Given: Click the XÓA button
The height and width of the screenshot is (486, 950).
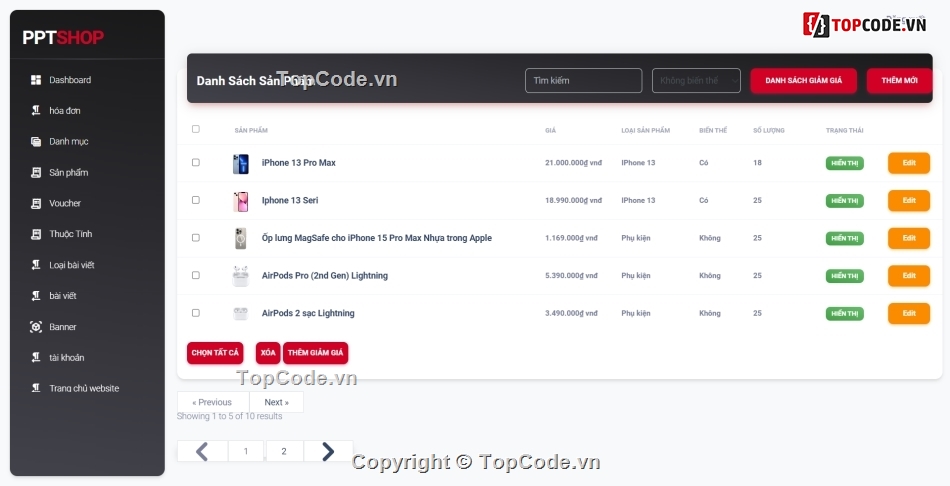Looking at the screenshot, I should [x=268, y=353].
